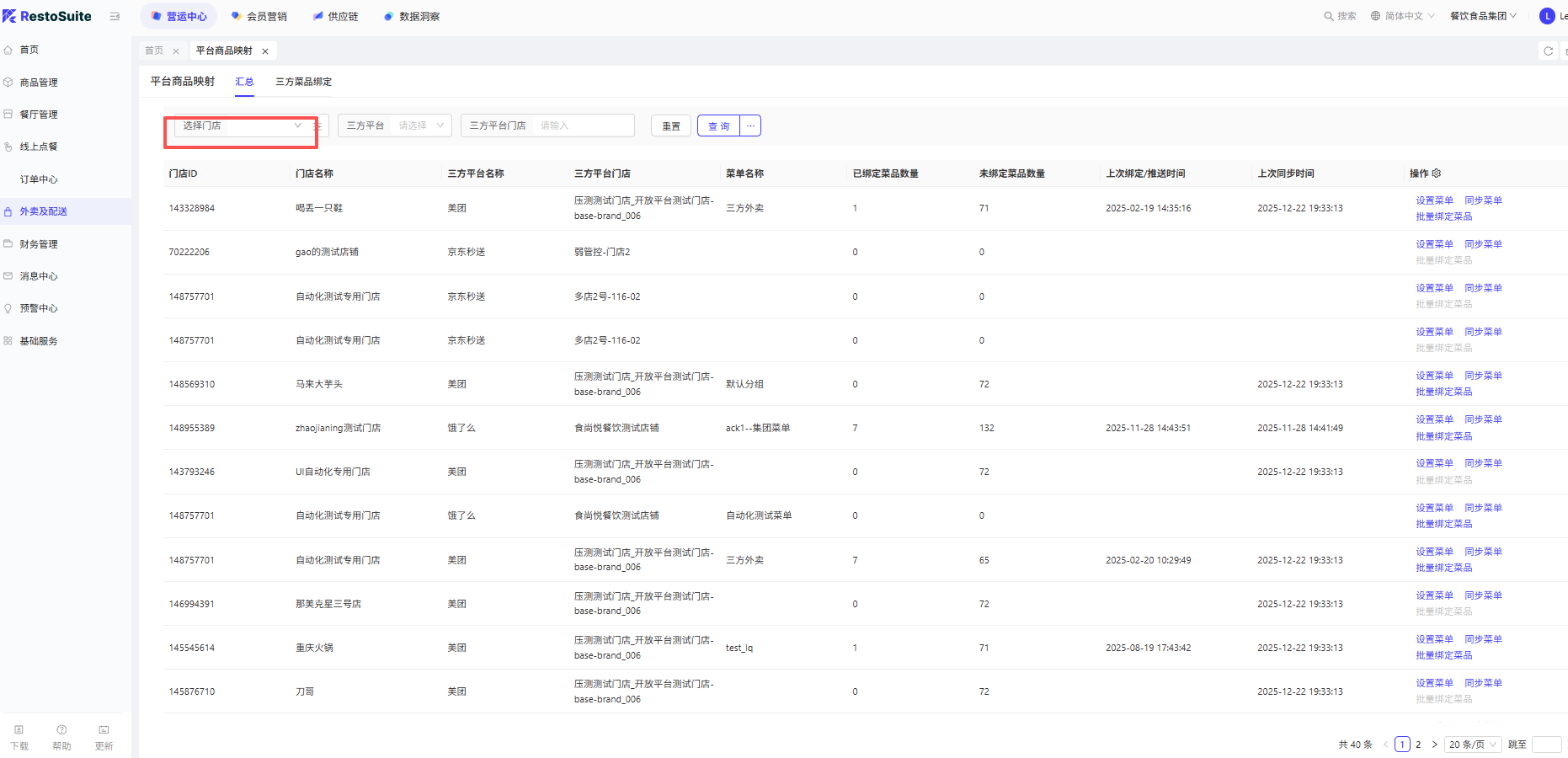This screenshot has width=1568, height=758.
Task: Click 设置菜单 link for 喝丢一只鞋 row
Action: pyautogui.click(x=1434, y=200)
